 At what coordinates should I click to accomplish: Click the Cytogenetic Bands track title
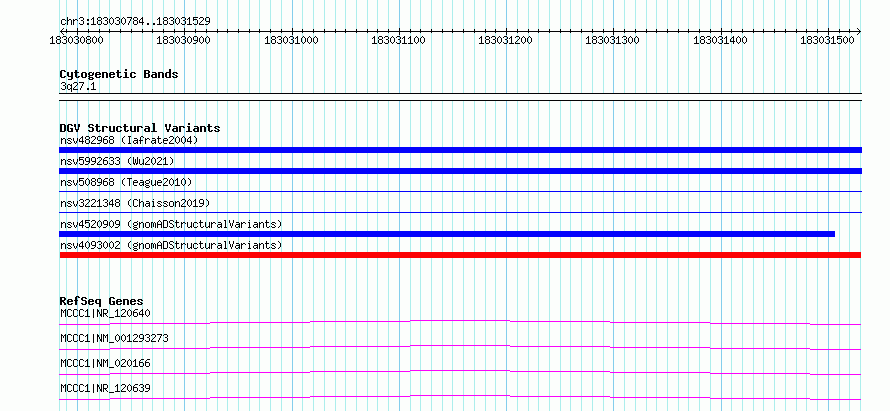(119, 74)
